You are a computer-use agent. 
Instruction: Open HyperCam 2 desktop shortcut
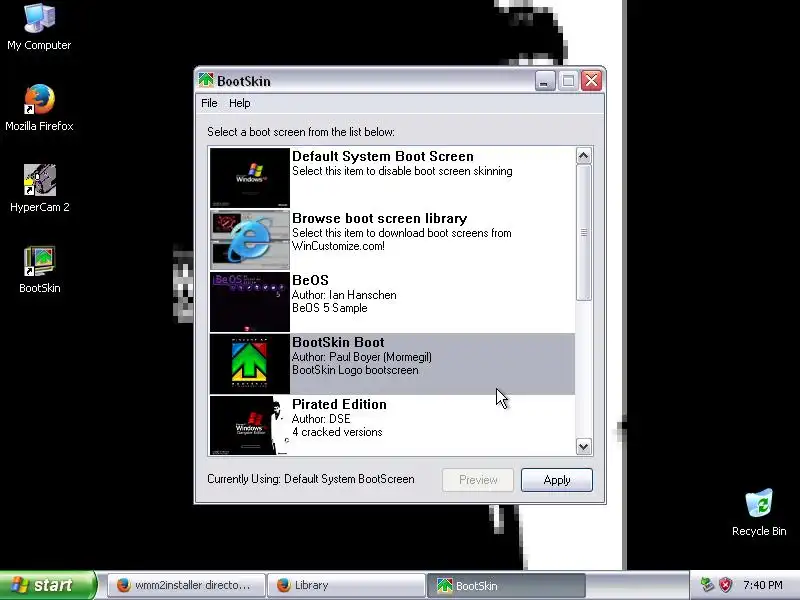(x=39, y=189)
